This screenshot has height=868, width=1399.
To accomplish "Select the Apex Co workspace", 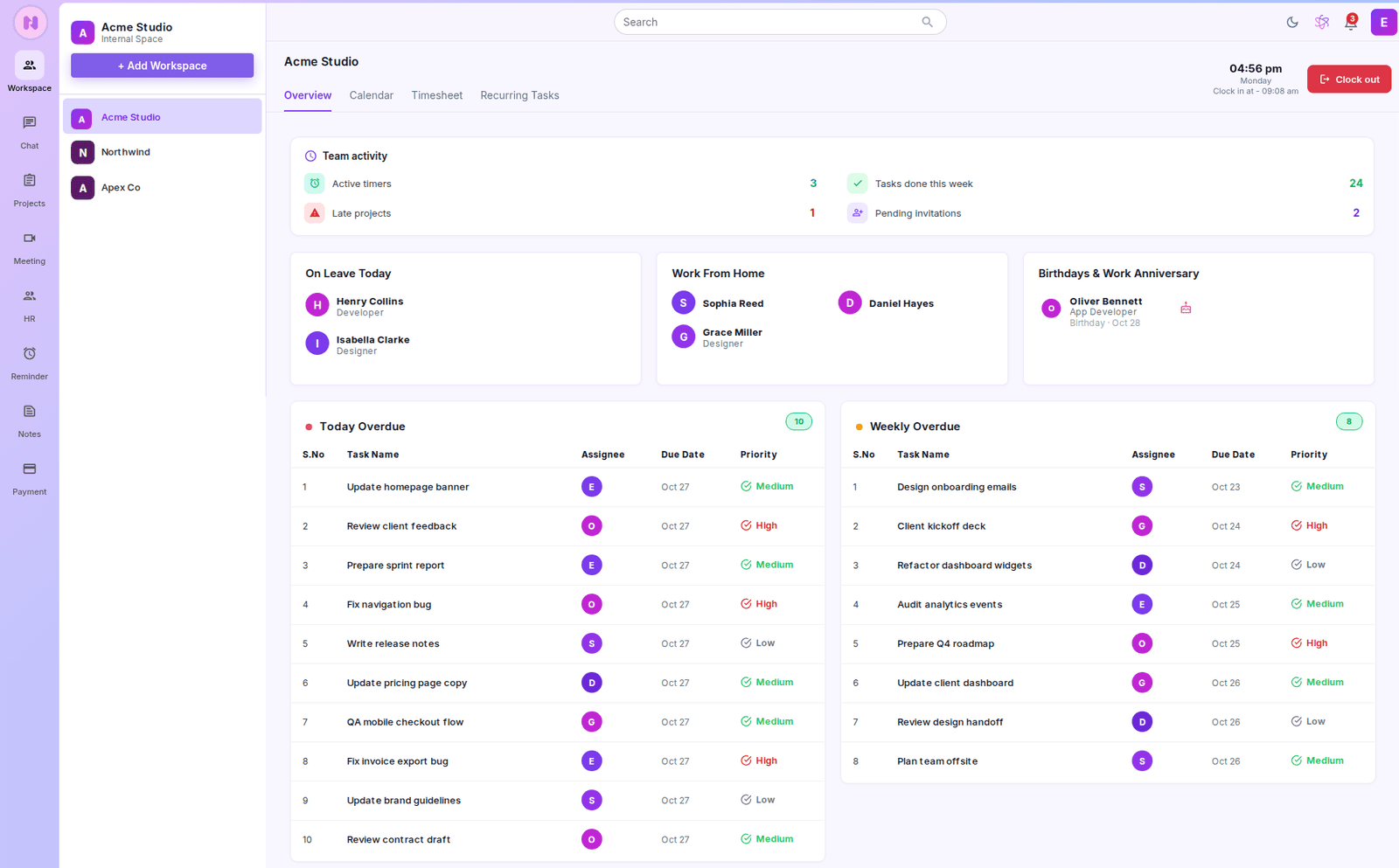I will (x=162, y=187).
